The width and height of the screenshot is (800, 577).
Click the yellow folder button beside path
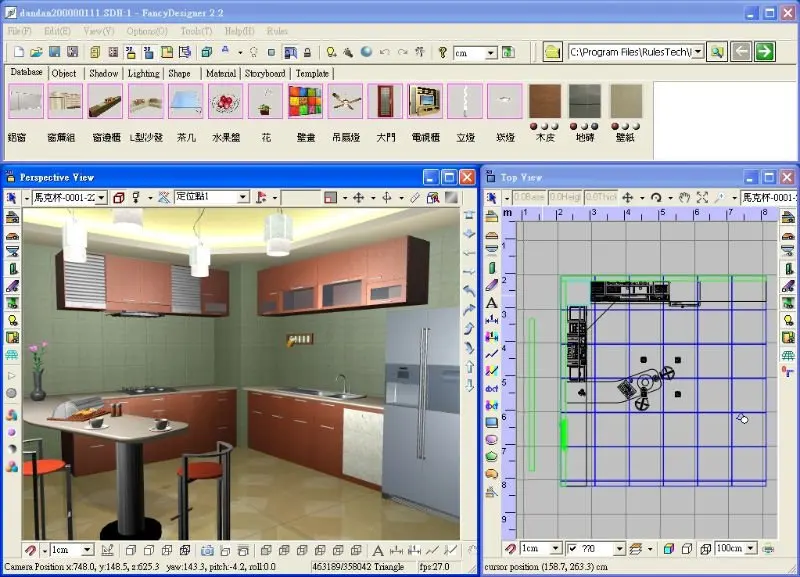(553, 52)
